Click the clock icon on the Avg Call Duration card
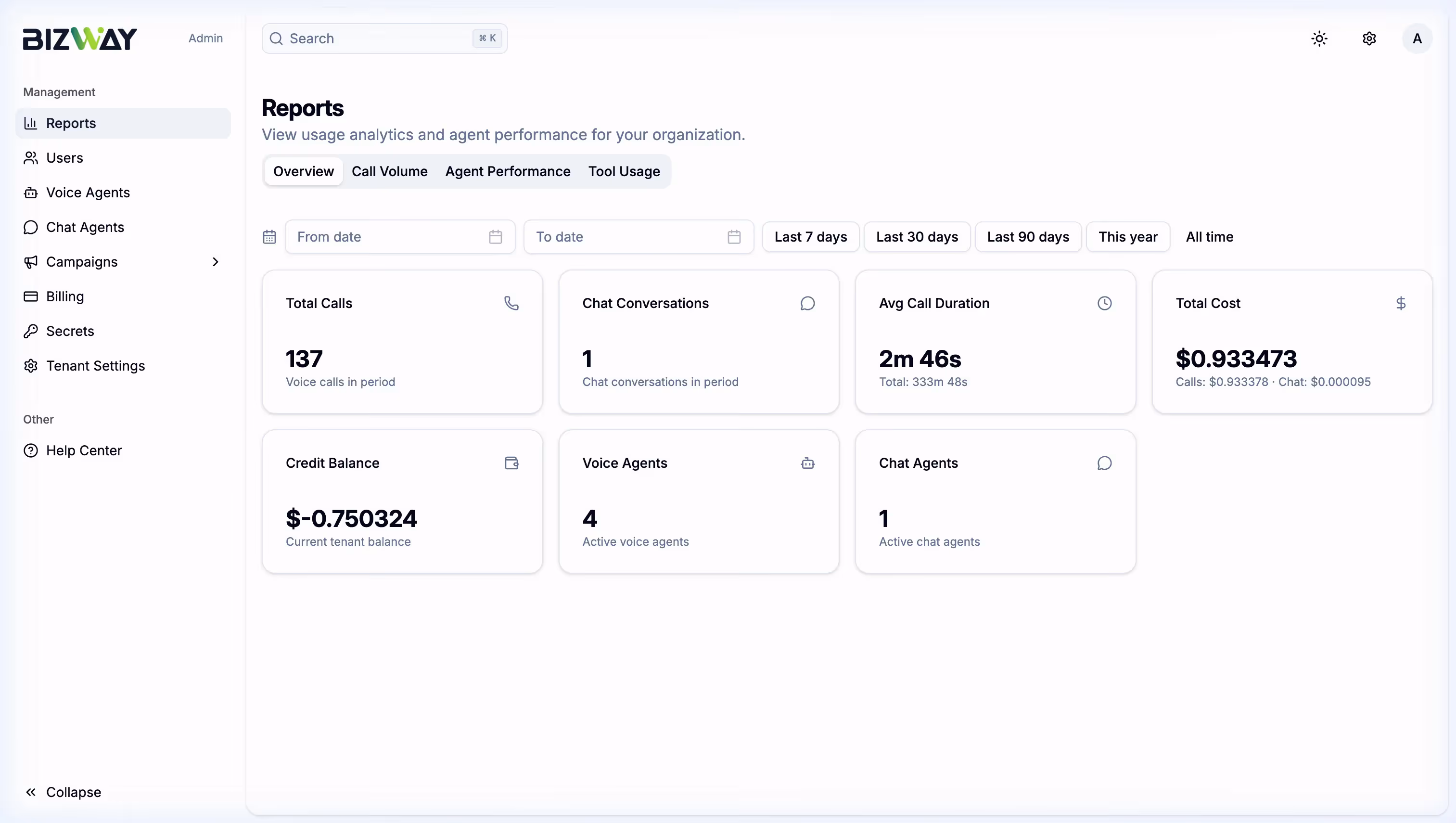1456x823 pixels. pos(1104,304)
